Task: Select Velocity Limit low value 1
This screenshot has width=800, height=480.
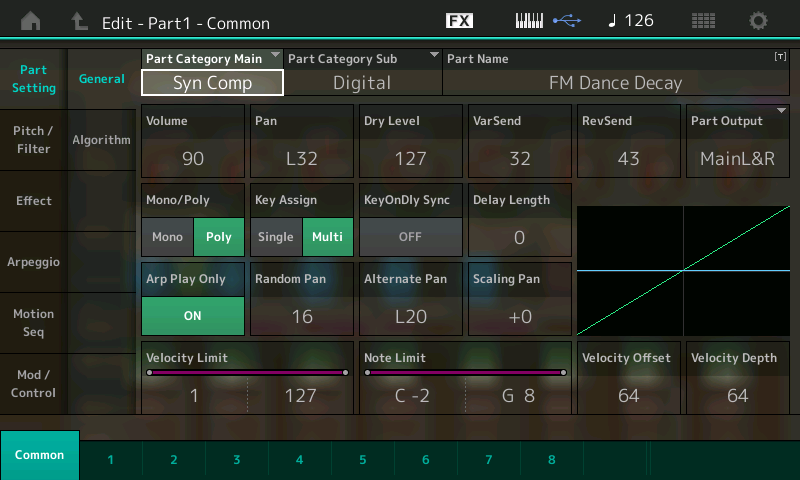Action: (194, 395)
